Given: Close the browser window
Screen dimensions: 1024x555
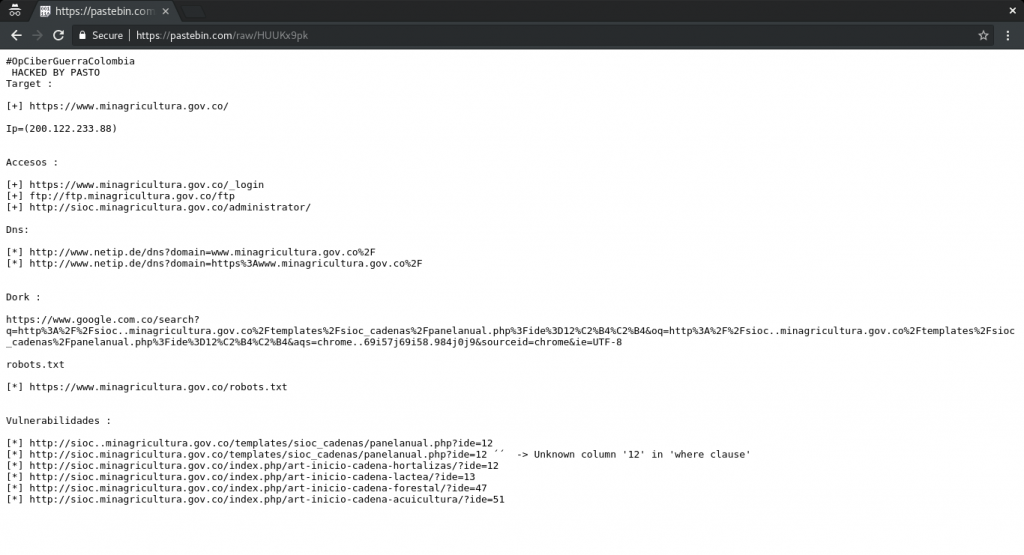Looking at the screenshot, I should pos(1011,10).
